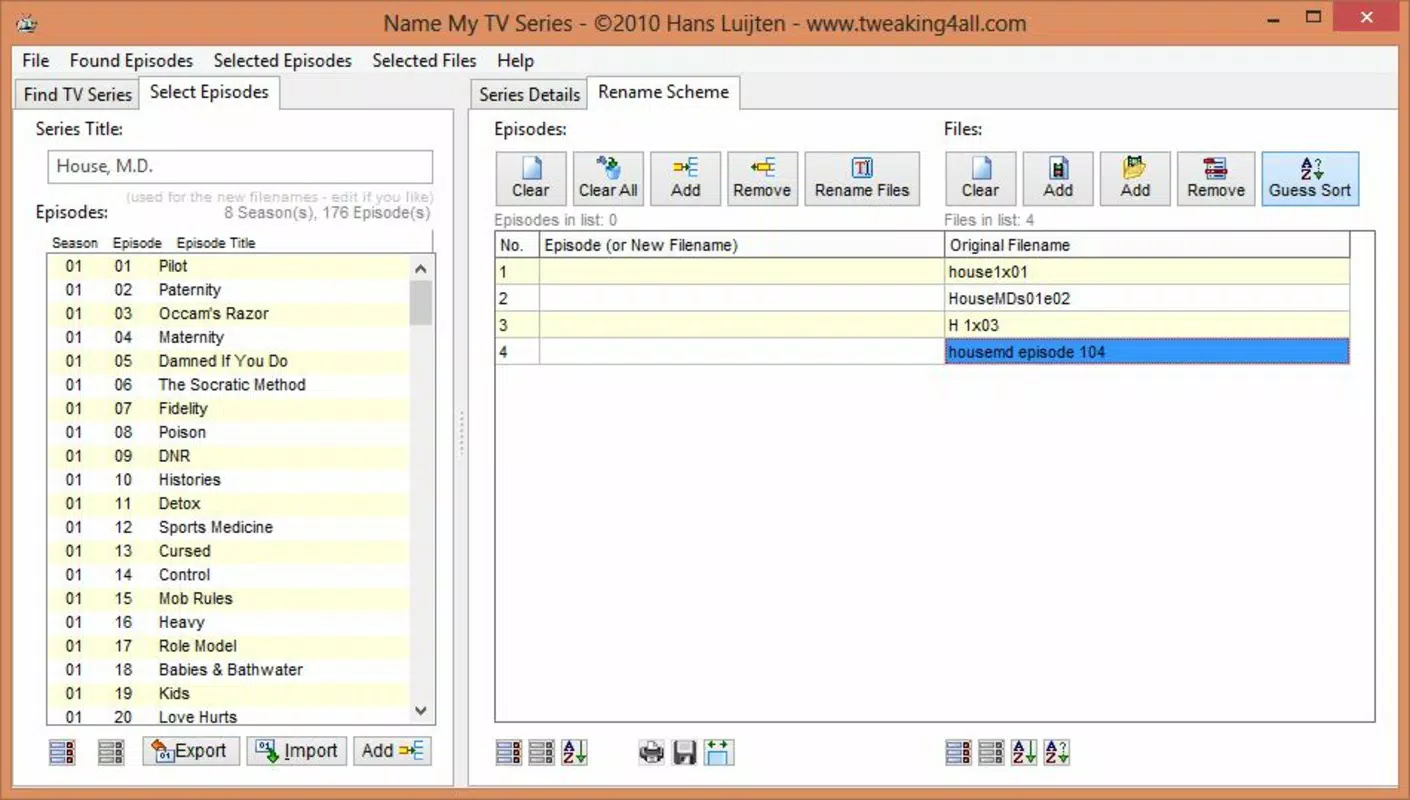Select the file house1x01
1410x800 pixels.
[1147, 272]
